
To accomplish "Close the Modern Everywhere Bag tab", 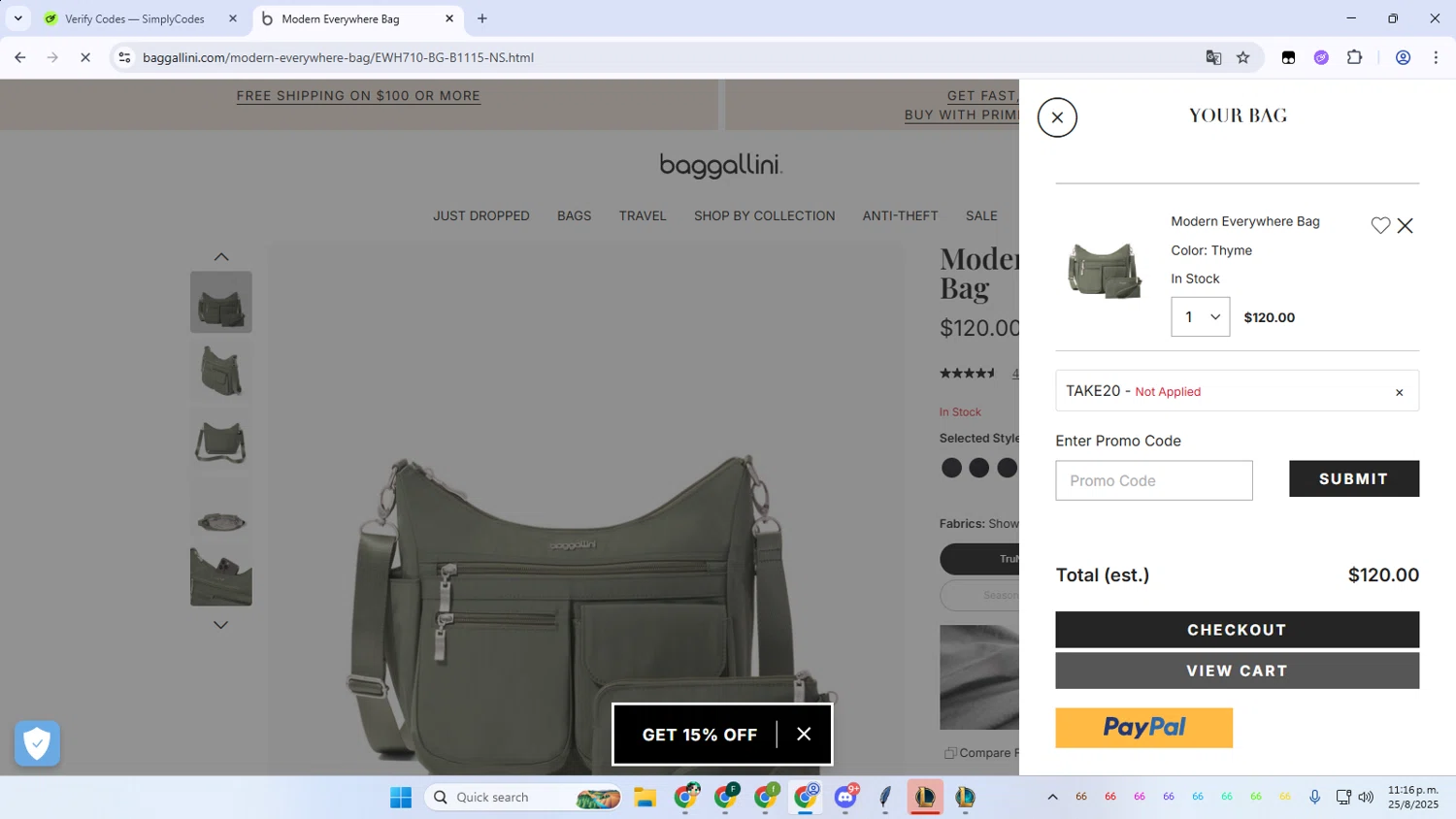I will [449, 18].
